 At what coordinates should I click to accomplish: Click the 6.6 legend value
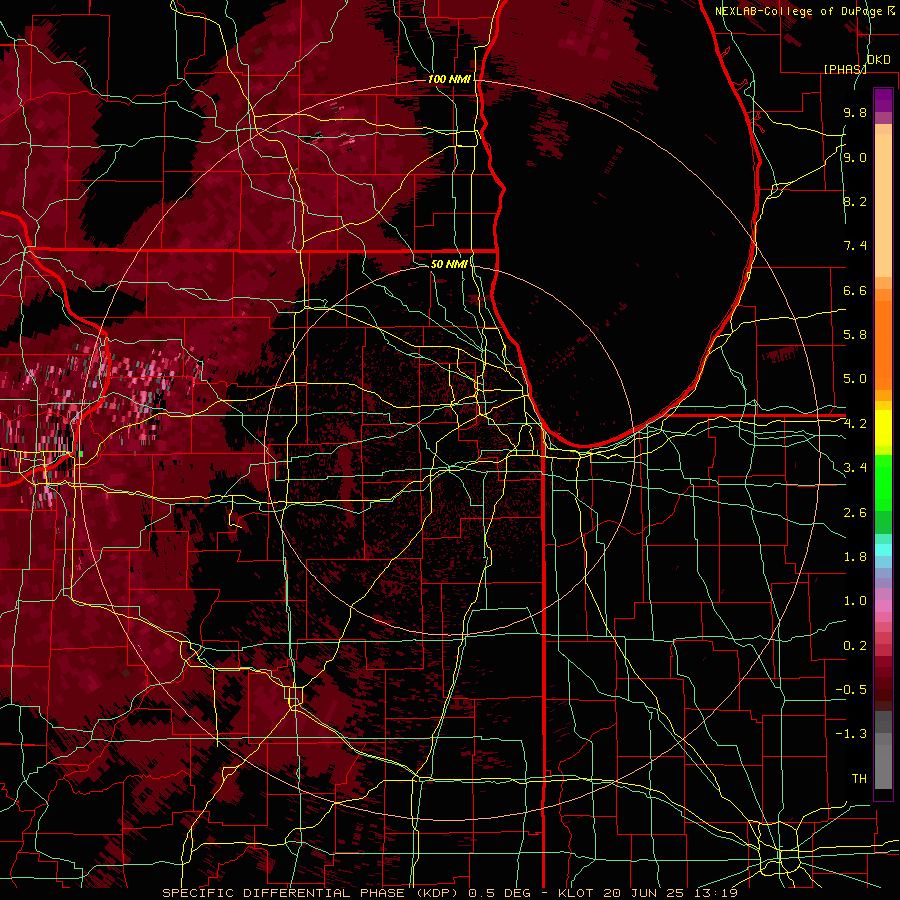pyautogui.click(x=855, y=290)
